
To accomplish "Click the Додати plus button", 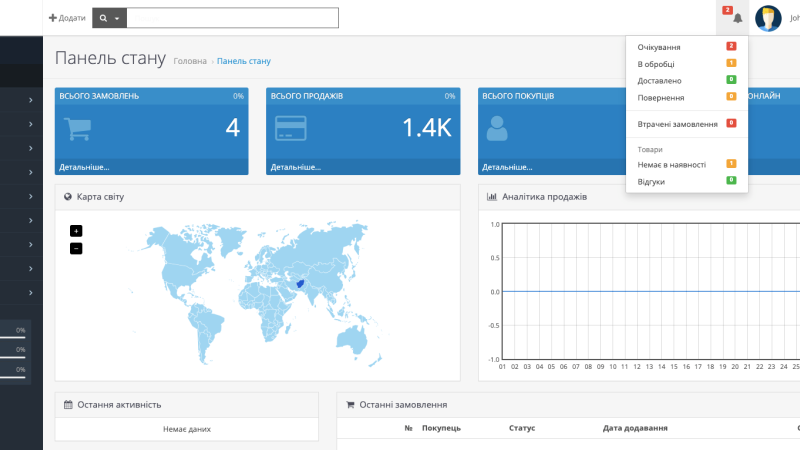I will pyautogui.click(x=67, y=18).
